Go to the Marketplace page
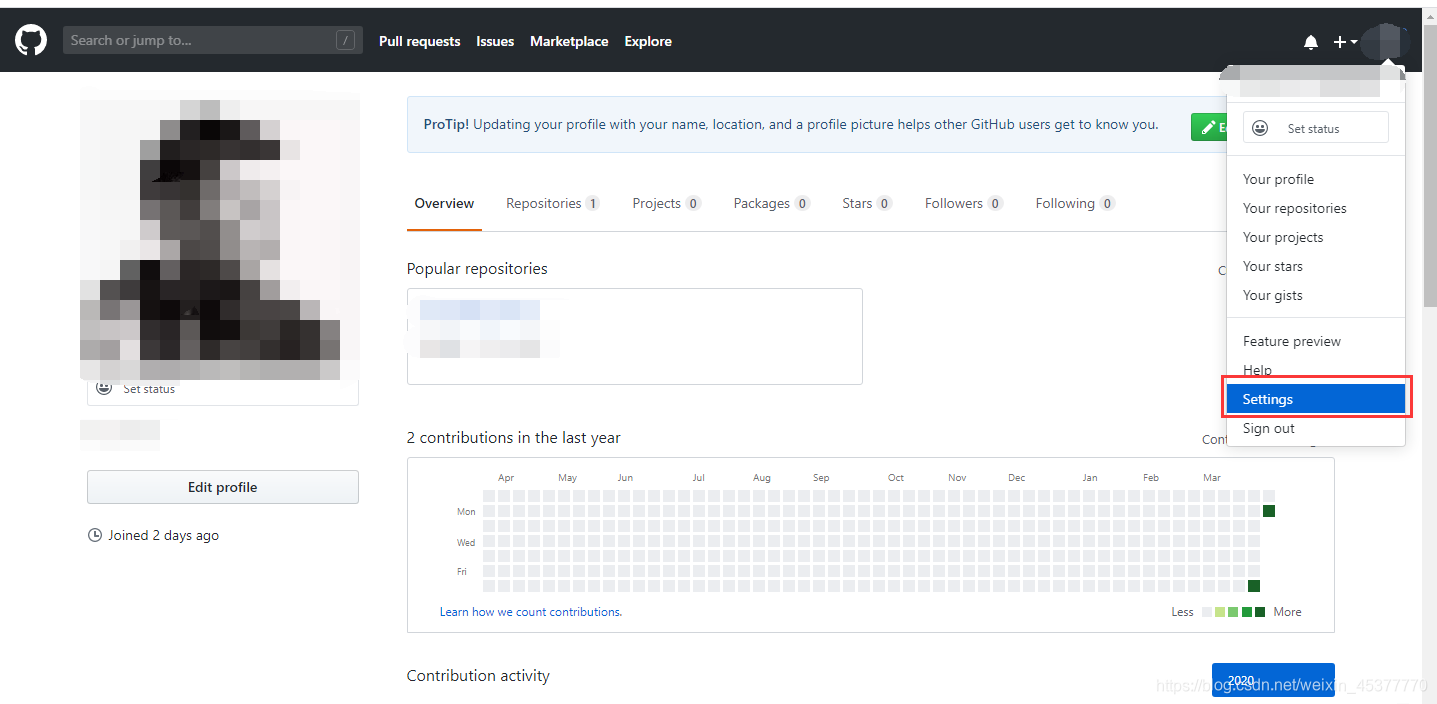Screen dimensions: 1437x704 point(569,41)
